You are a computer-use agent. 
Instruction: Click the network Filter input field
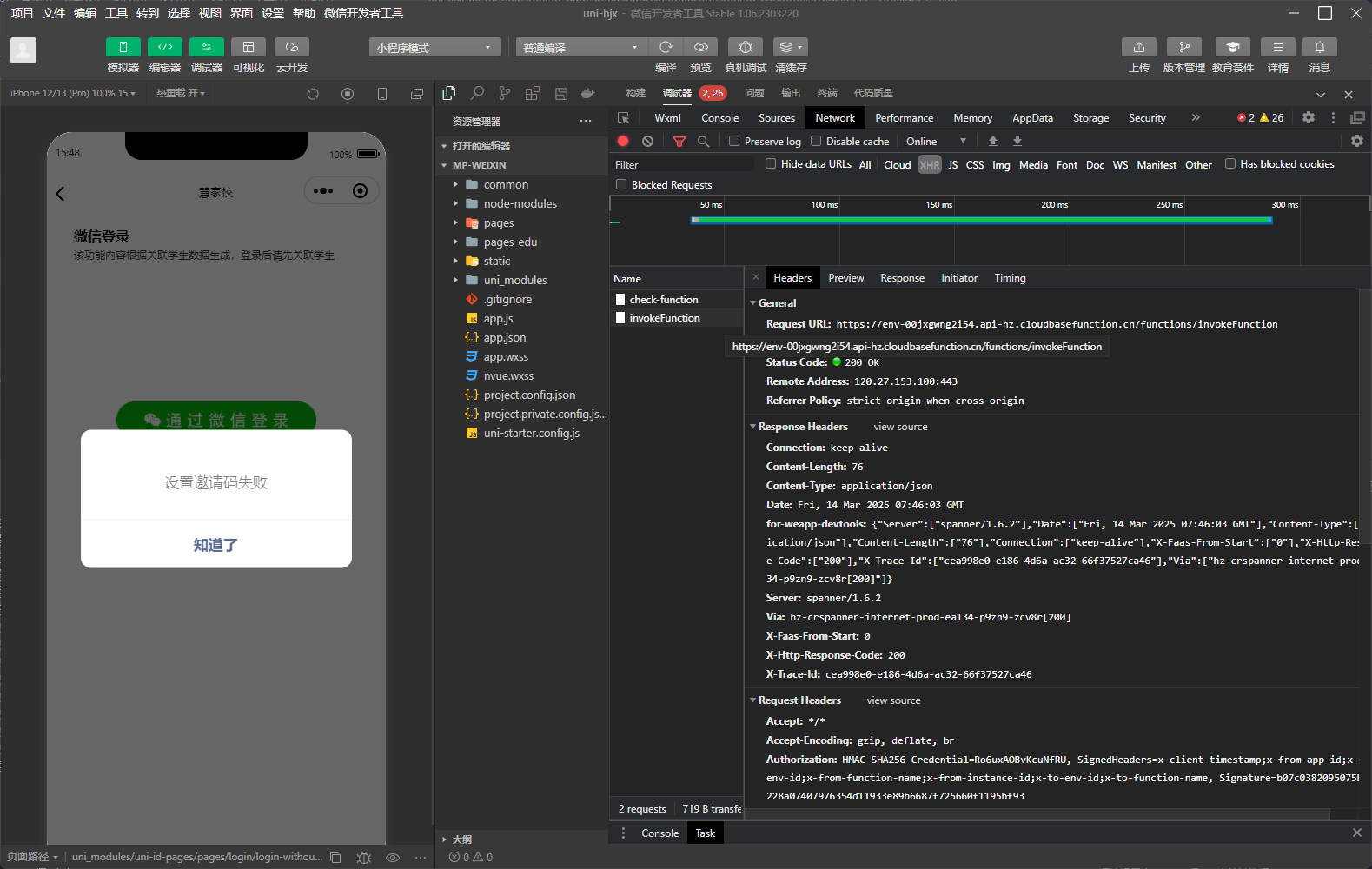[683, 164]
